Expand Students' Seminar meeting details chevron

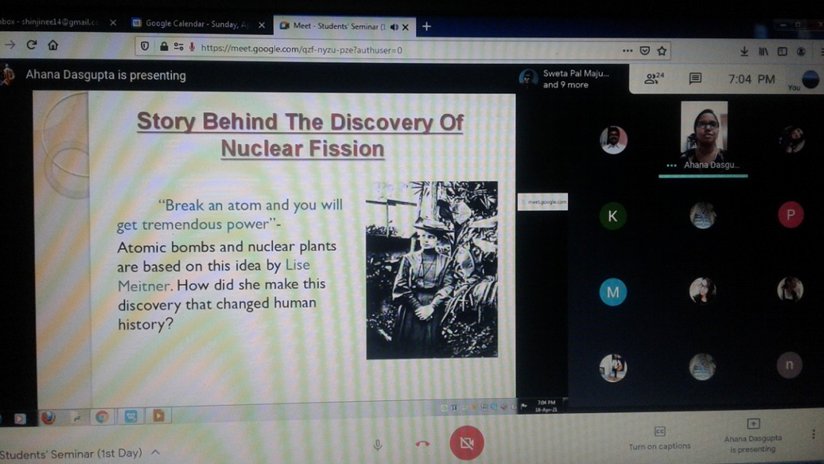(155, 453)
